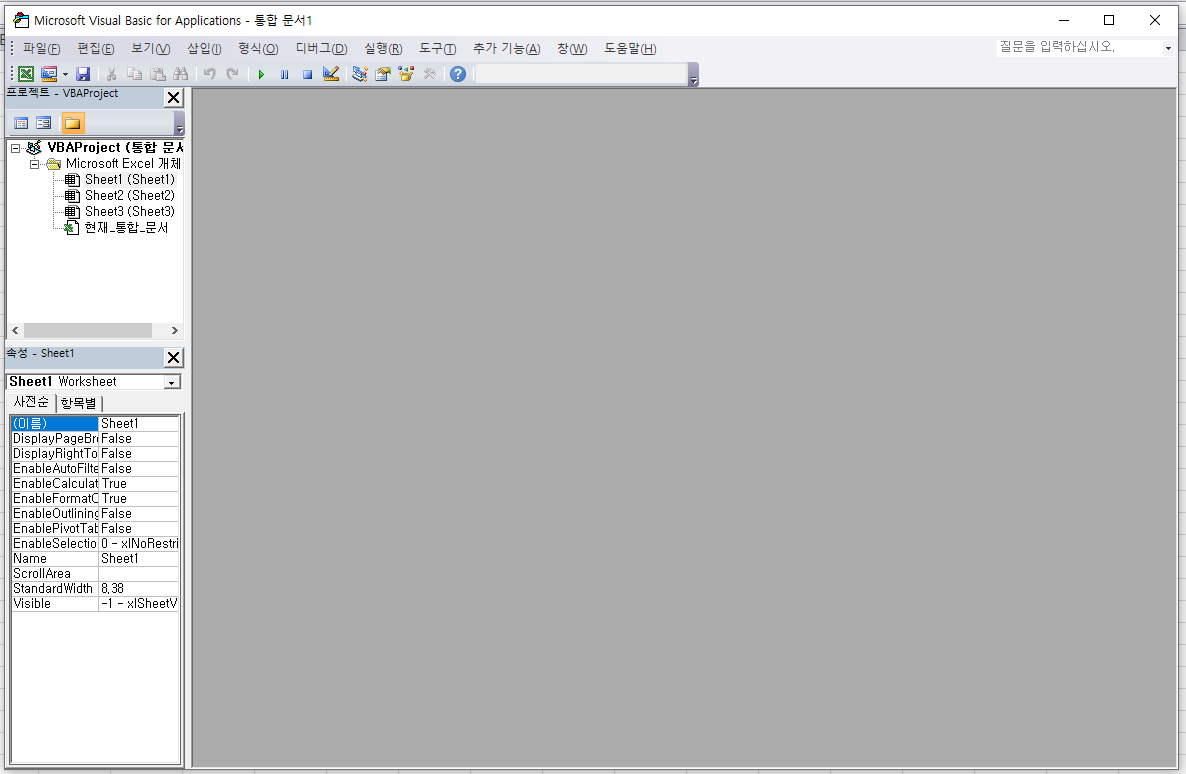Open the 도구(T) menu
Viewport: 1186px width, 774px height.
coord(437,48)
